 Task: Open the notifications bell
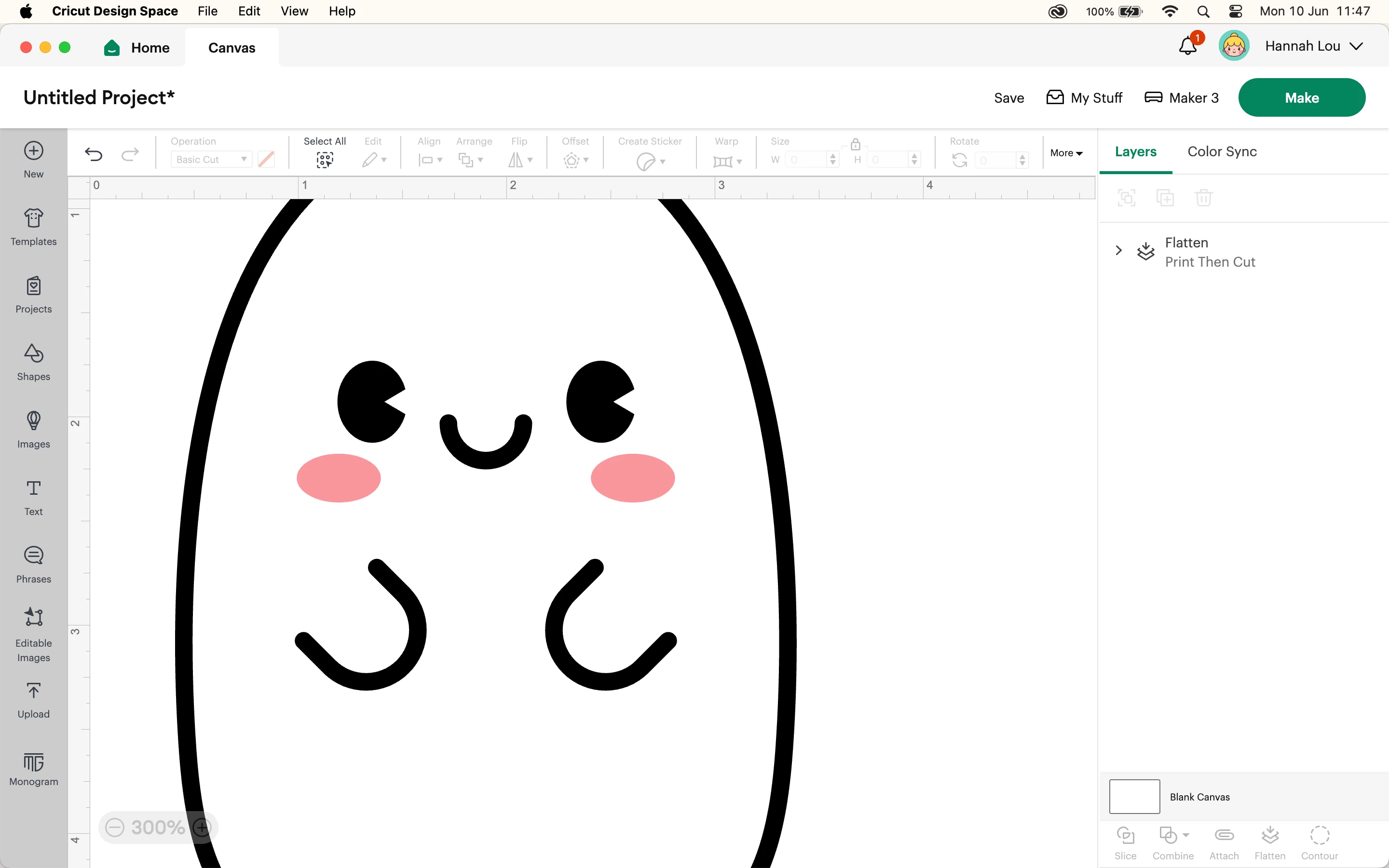1187,46
